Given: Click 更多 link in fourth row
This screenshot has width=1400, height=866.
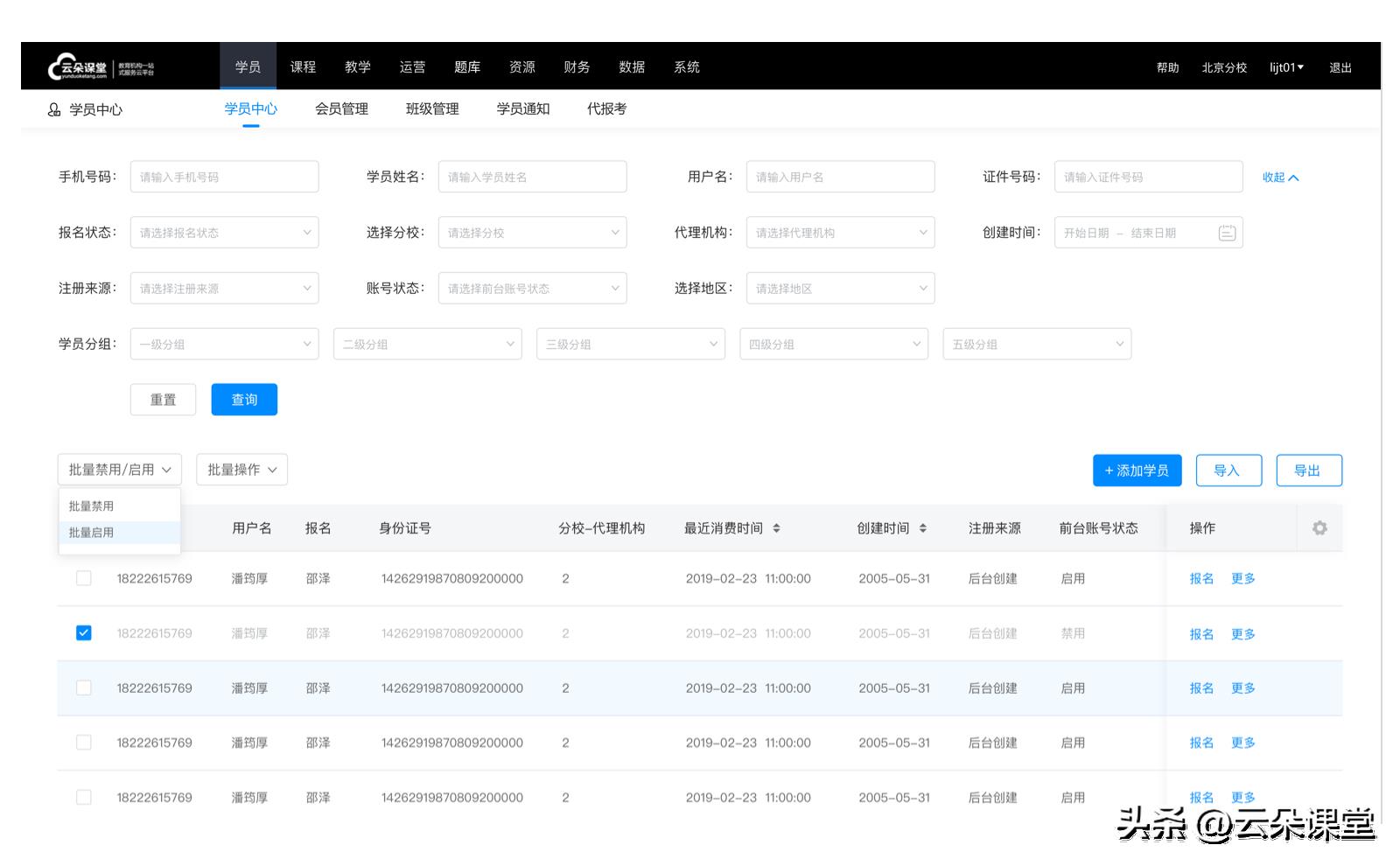Looking at the screenshot, I should 1243,742.
